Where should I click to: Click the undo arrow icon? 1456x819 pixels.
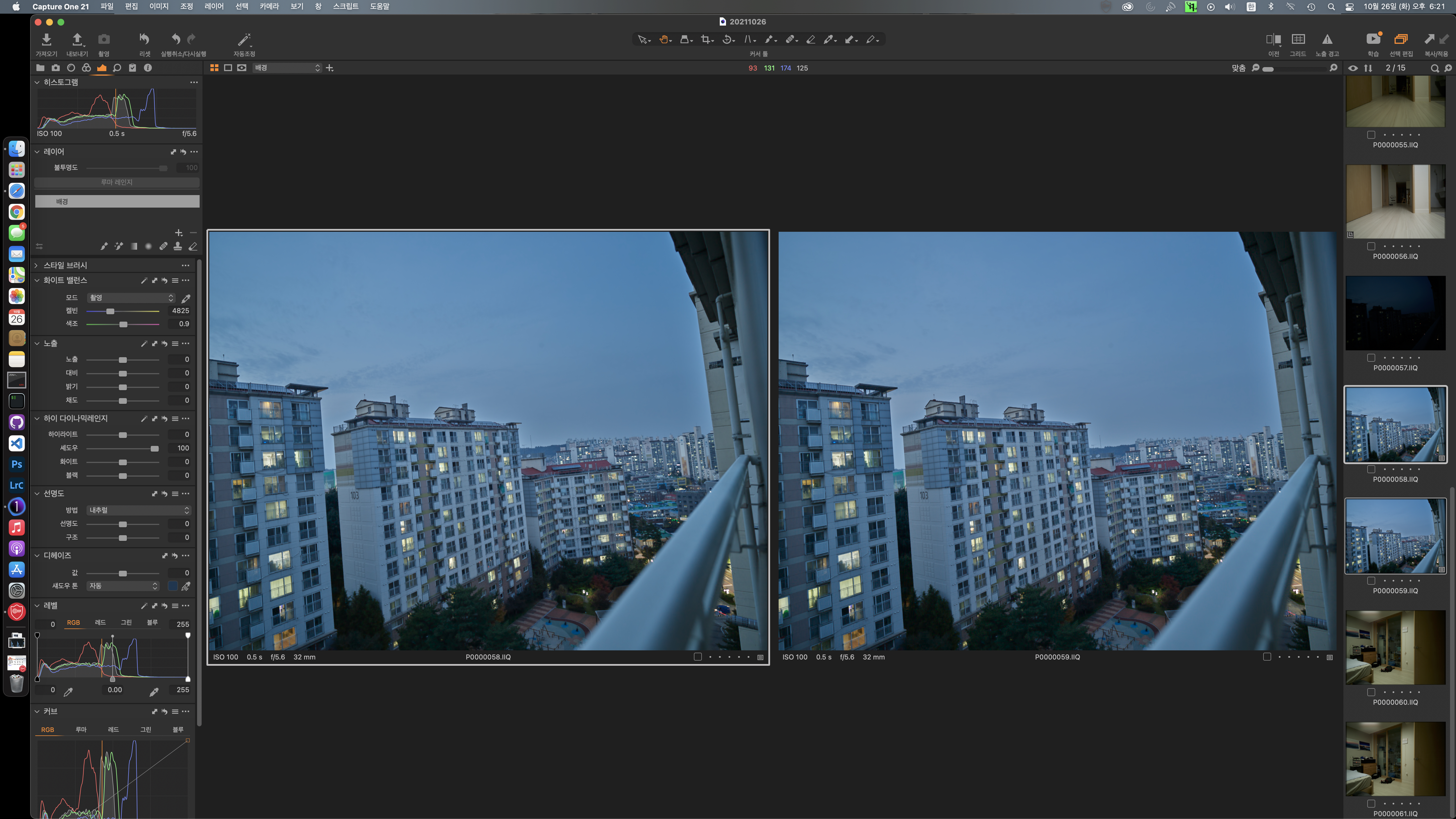coord(176,39)
